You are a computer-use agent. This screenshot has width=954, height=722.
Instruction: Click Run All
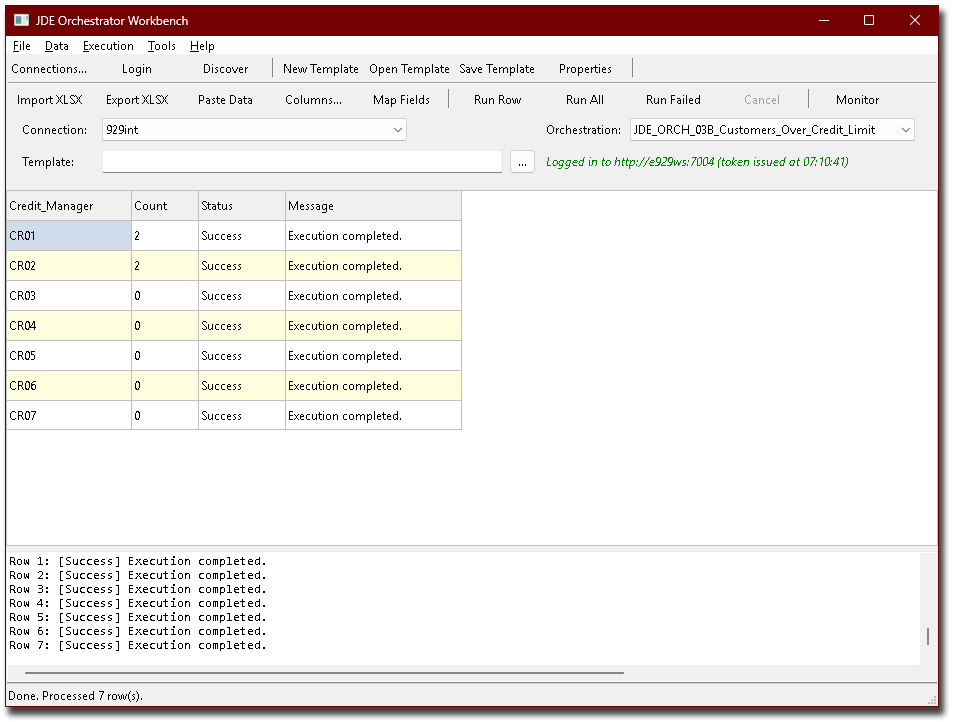585,100
